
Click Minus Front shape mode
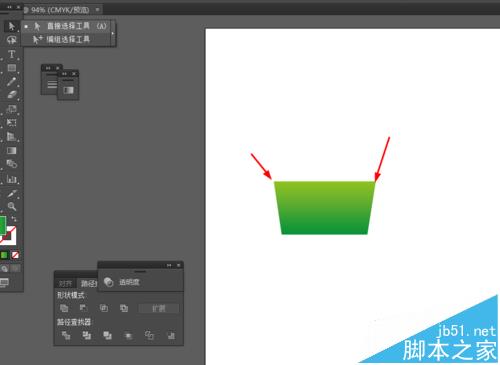coord(83,308)
